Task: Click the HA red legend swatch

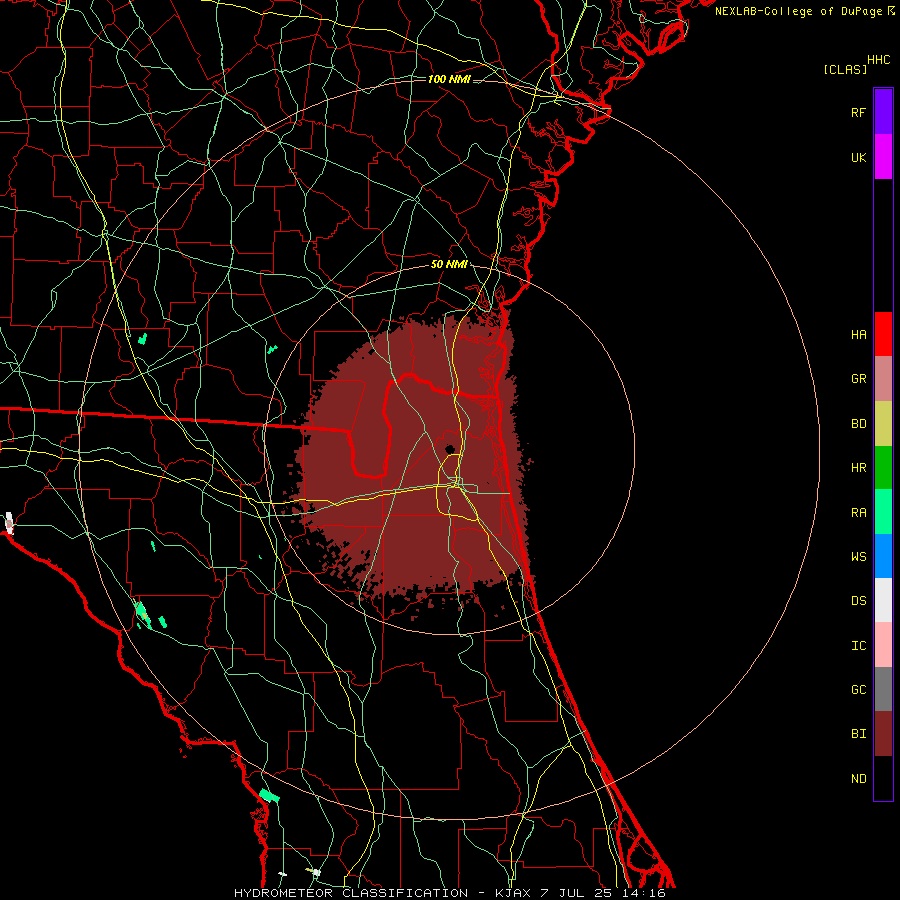Action: click(x=883, y=334)
